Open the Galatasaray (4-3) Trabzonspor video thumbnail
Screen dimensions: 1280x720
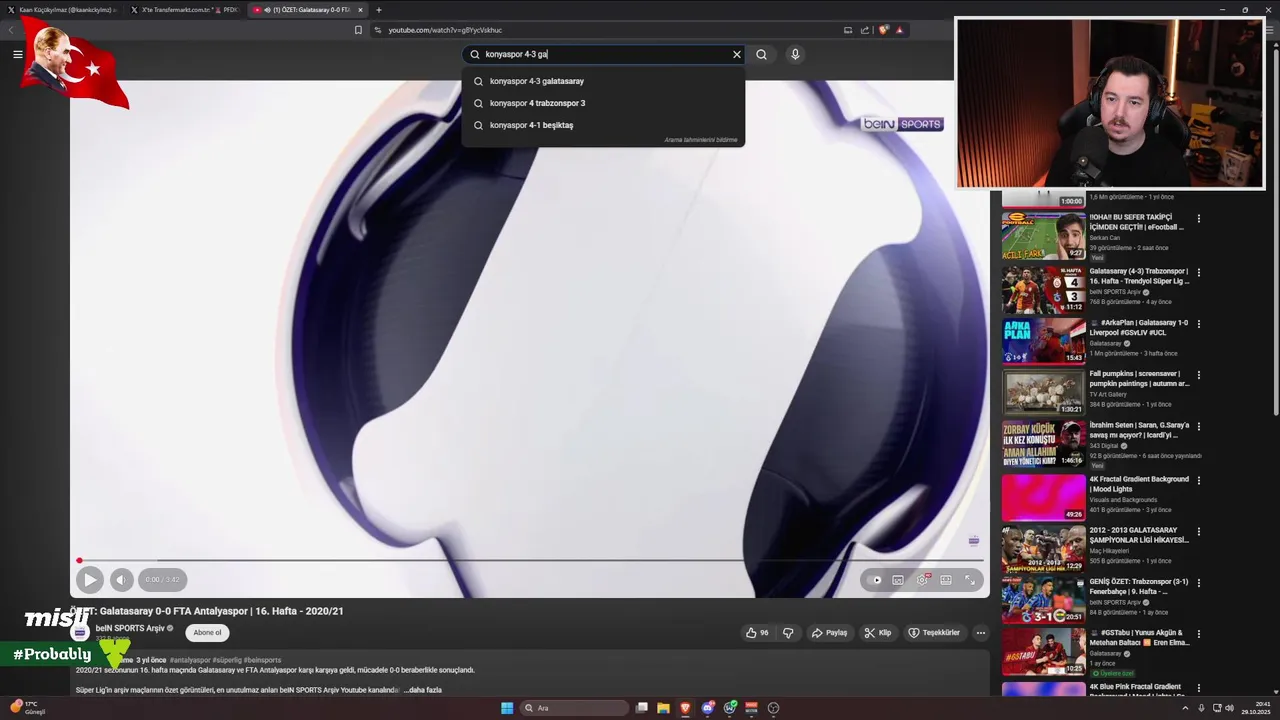(1043, 288)
